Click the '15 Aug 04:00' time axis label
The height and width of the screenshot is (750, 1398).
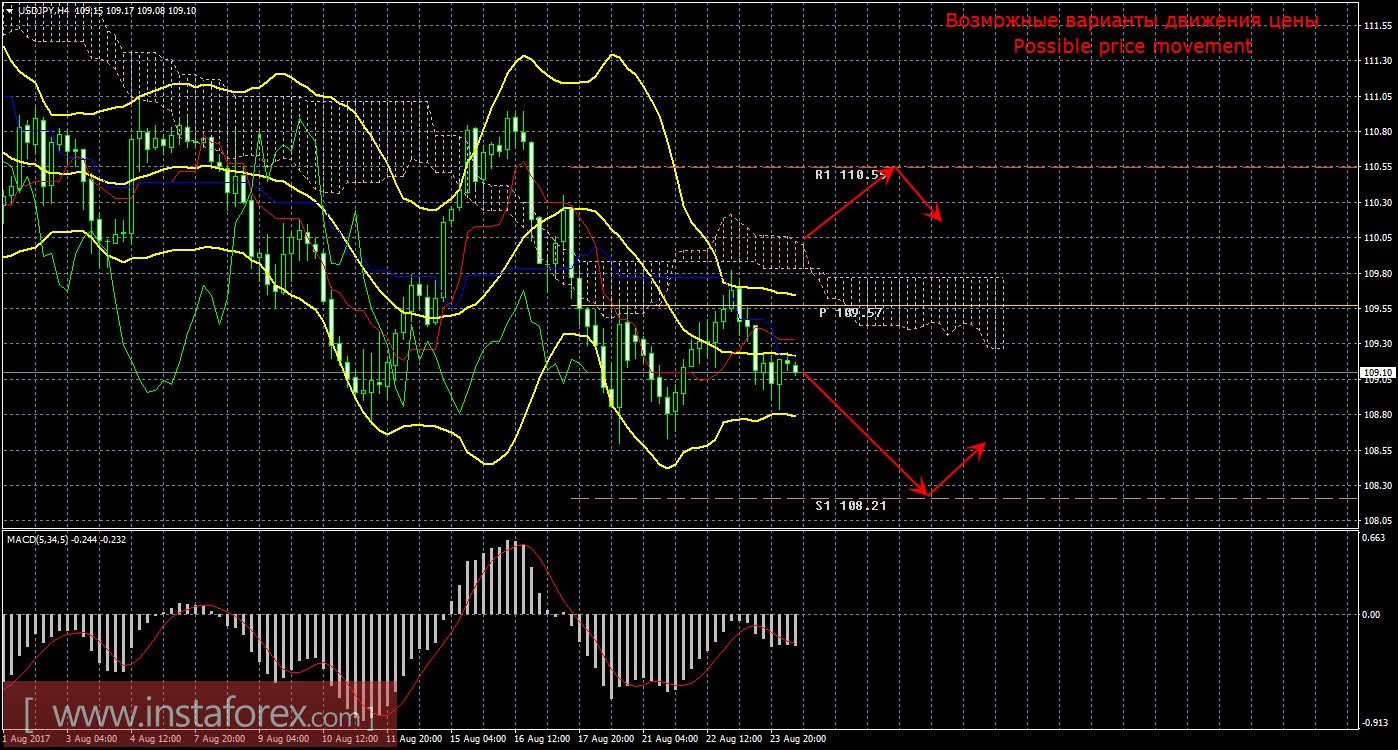point(480,740)
